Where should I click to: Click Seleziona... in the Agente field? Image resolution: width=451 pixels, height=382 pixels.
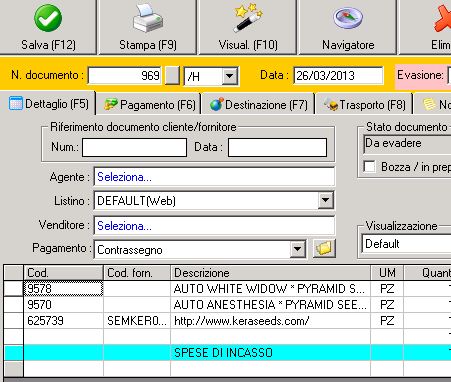coord(124,177)
